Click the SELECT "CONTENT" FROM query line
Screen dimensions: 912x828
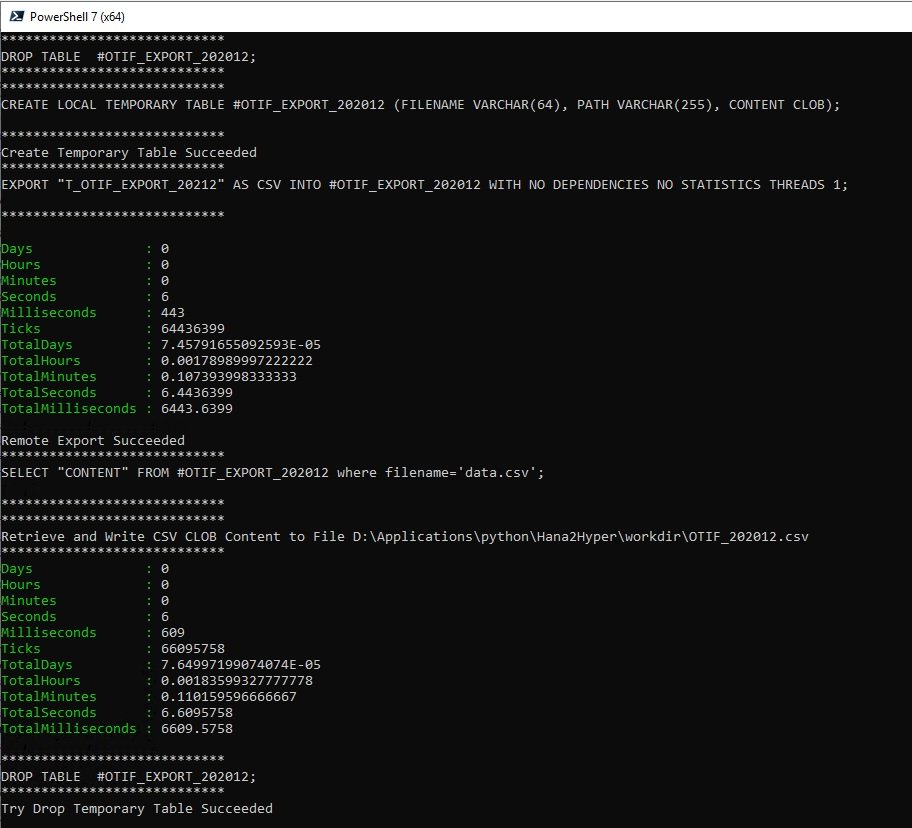[x=273, y=472]
